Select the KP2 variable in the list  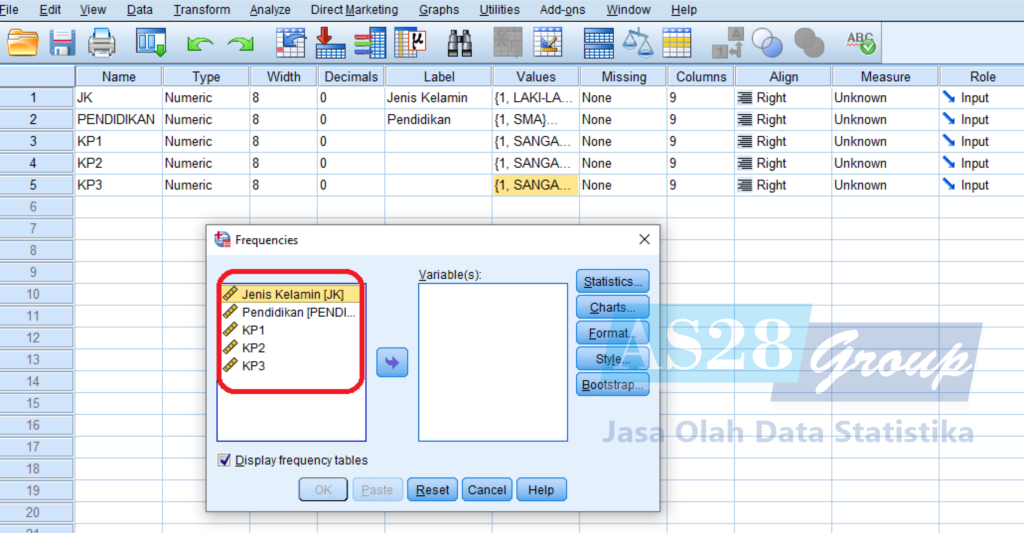(253, 348)
